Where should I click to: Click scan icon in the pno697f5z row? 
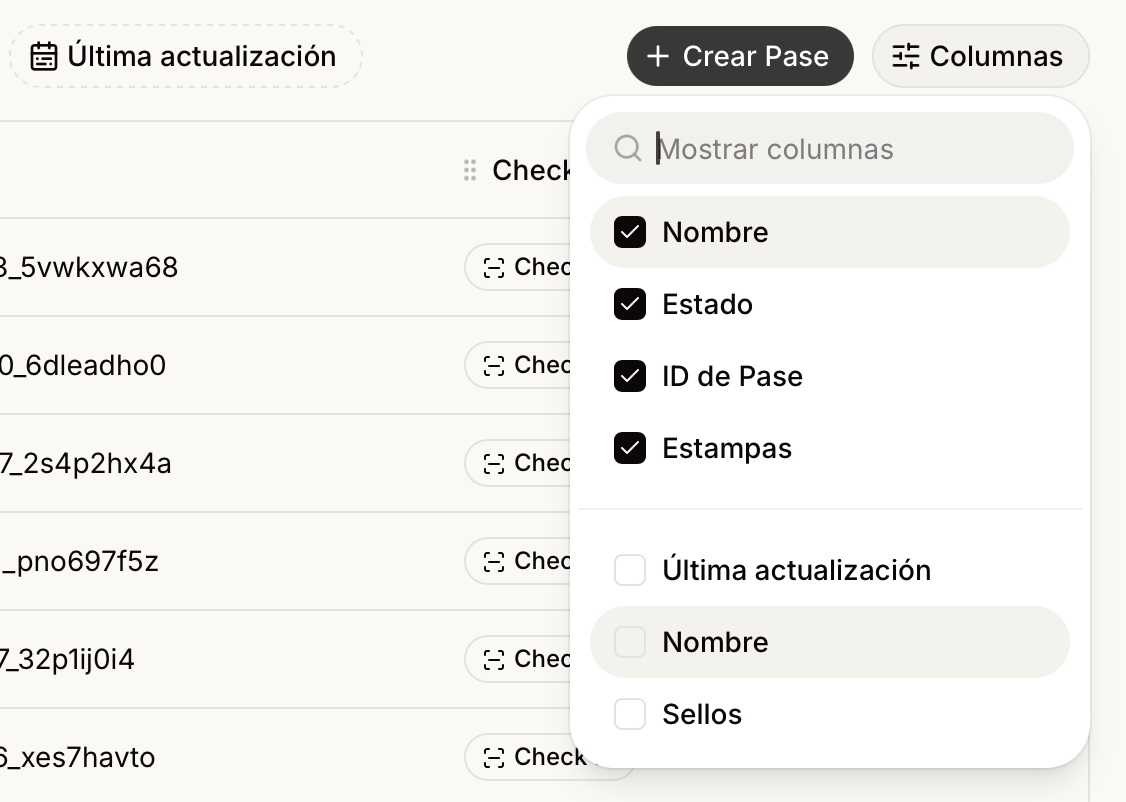pos(494,562)
